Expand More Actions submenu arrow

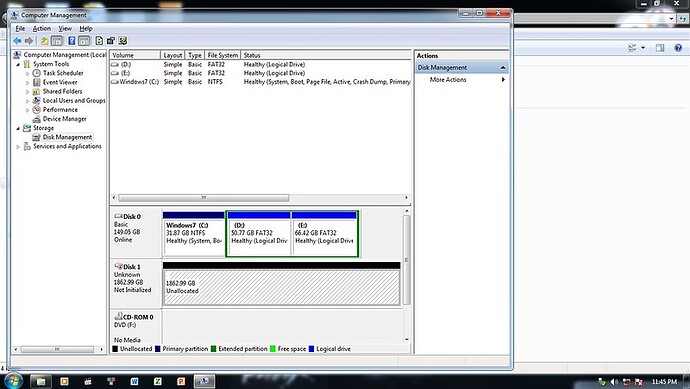tap(503, 80)
